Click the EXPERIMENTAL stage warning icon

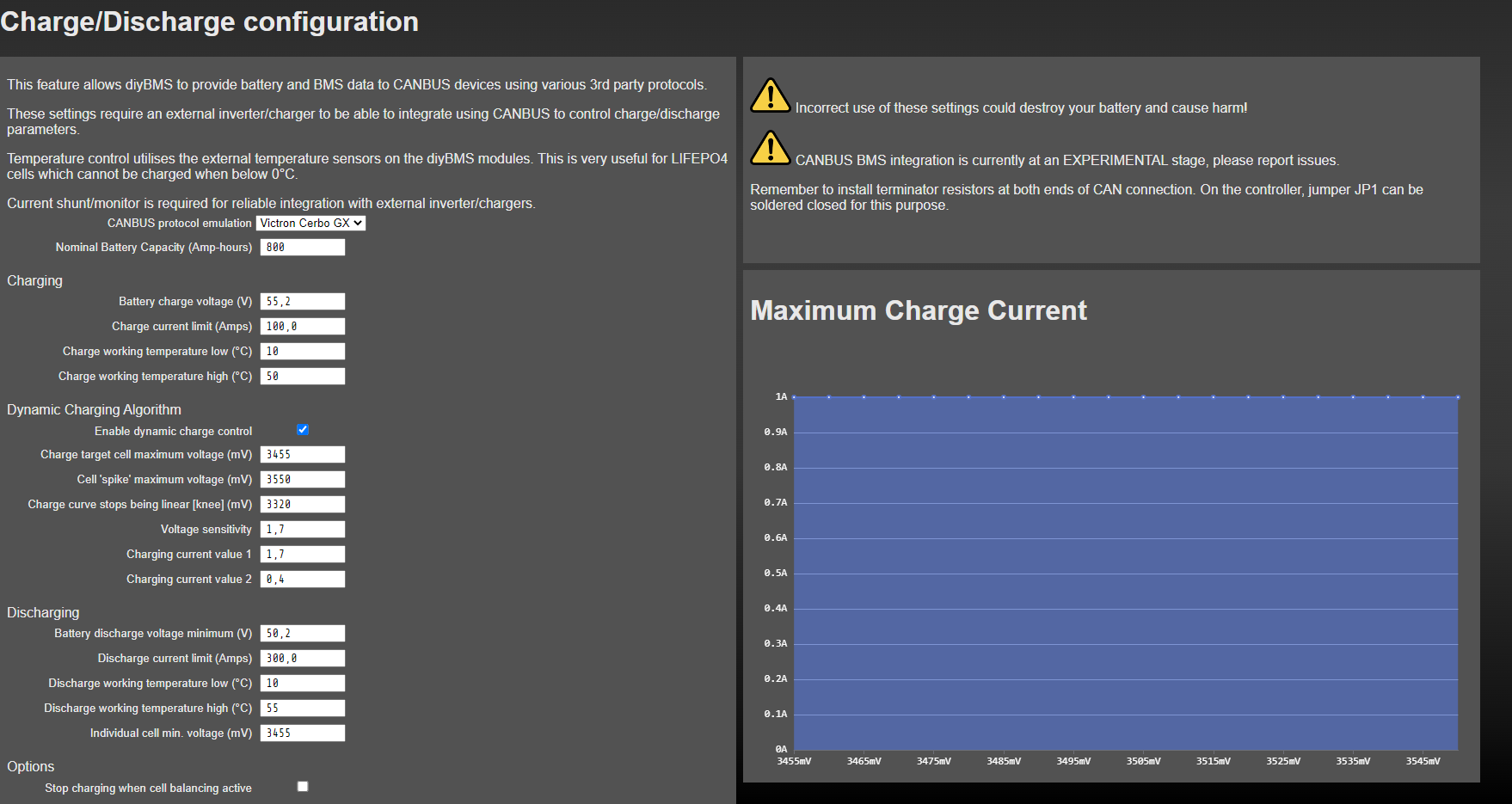coord(770,150)
